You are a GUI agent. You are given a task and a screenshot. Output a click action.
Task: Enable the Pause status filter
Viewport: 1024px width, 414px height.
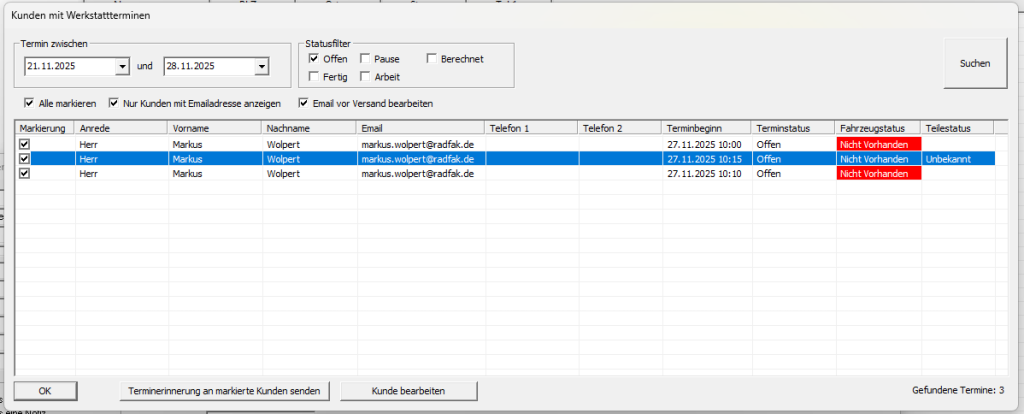(365, 59)
